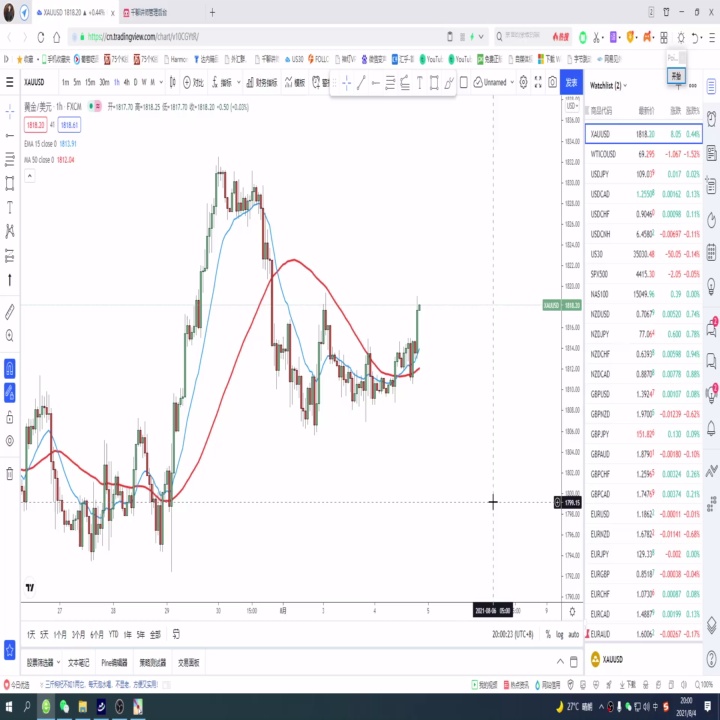Select the D daily timeframe
The width and height of the screenshot is (720, 720).
135,82
